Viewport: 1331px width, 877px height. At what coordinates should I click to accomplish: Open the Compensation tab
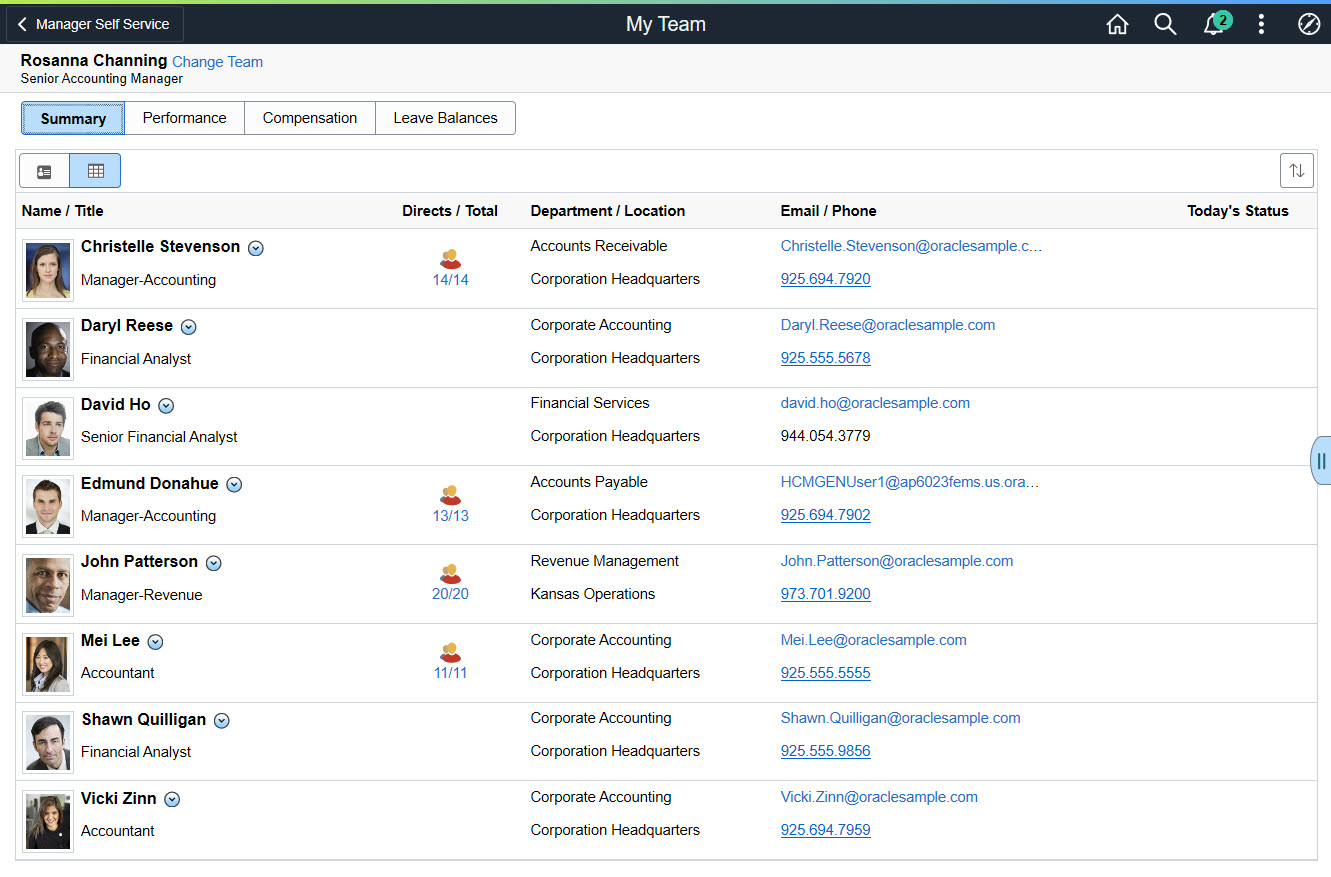309,118
